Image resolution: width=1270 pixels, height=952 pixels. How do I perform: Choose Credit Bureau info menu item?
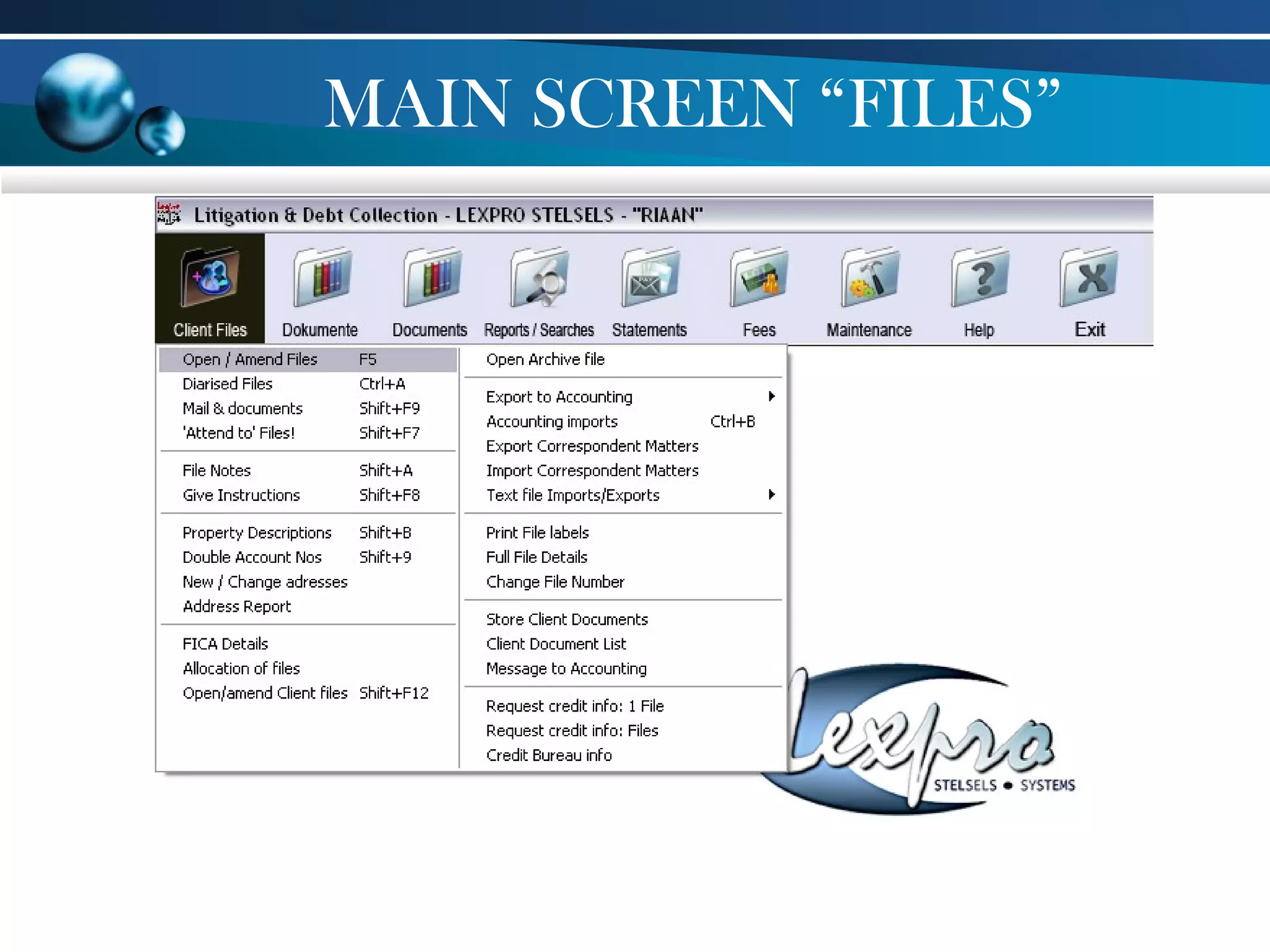point(549,755)
